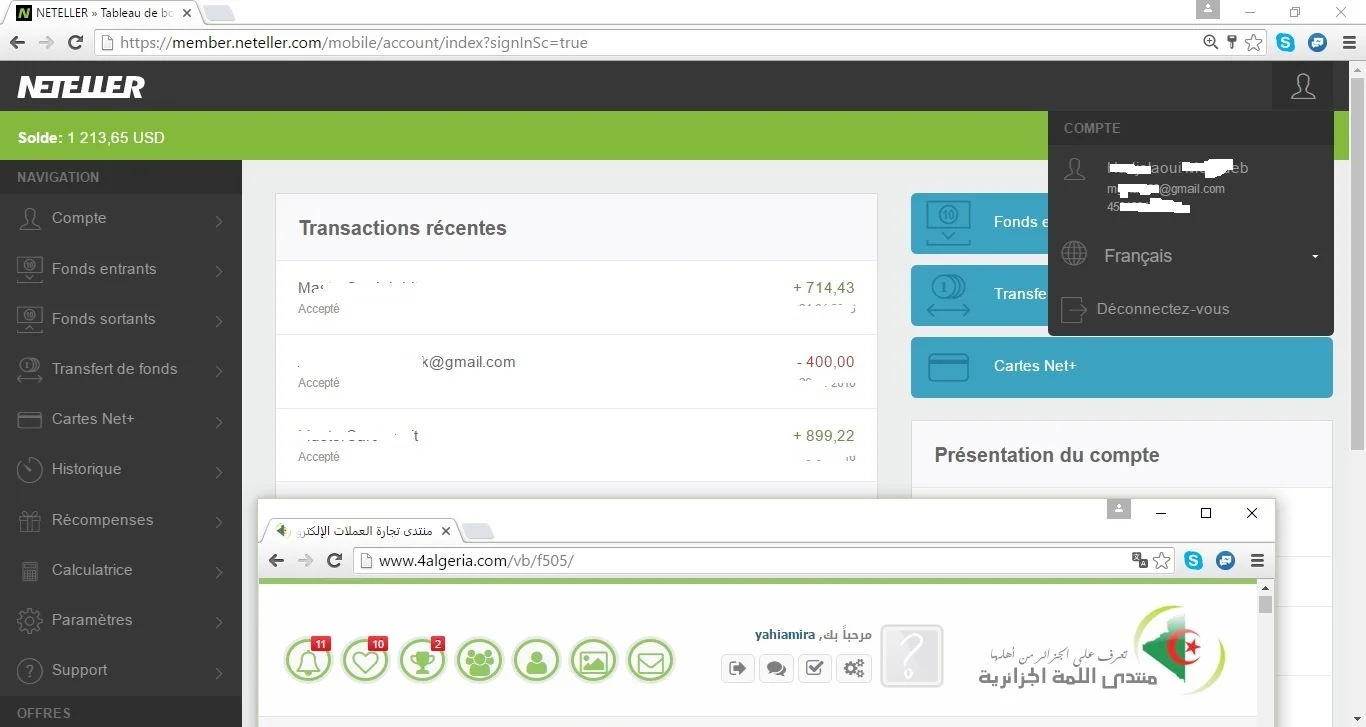Expand the sidebar Cartes Net+ chevron

click(x=219, y=421)
